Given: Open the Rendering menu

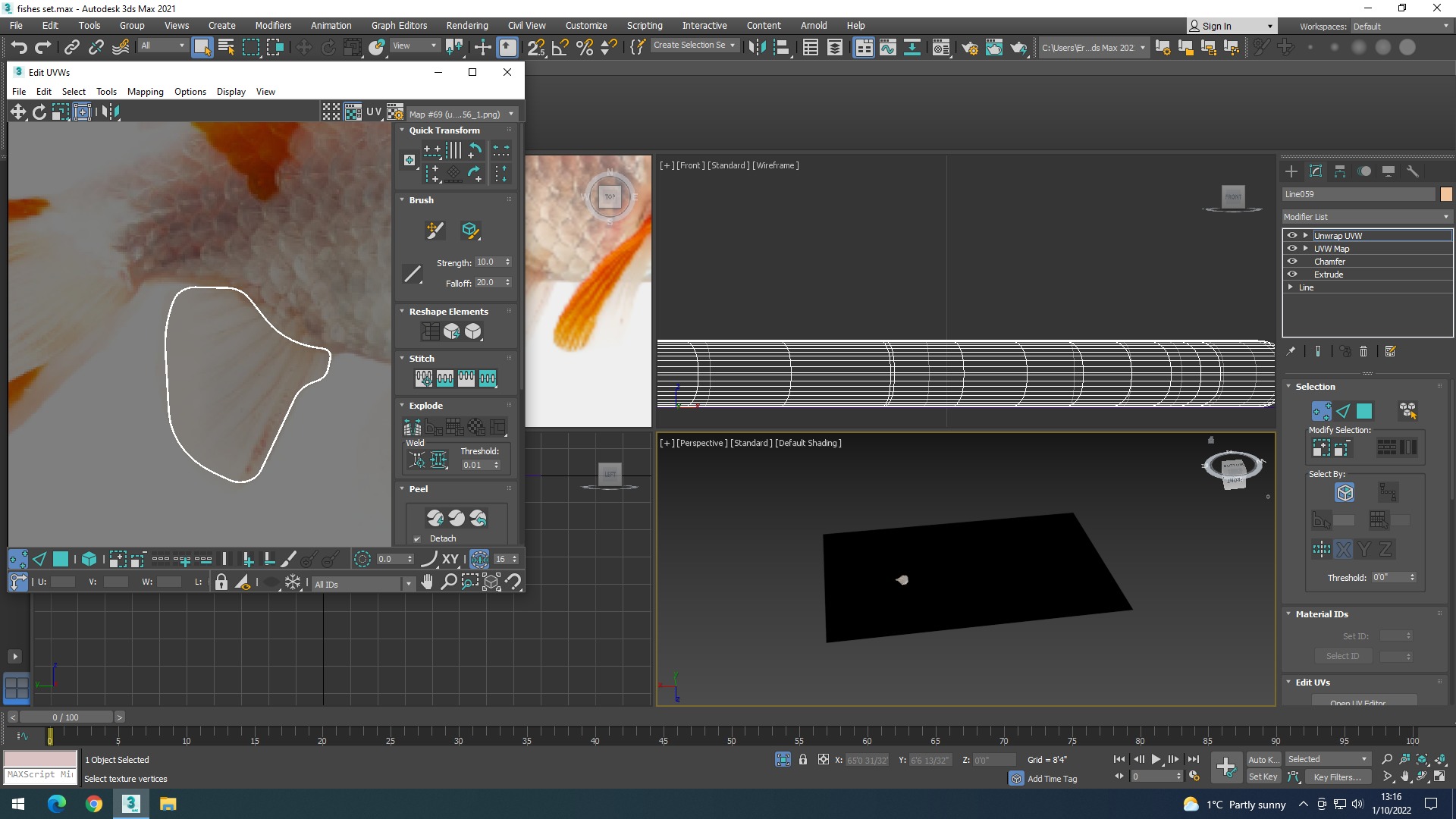Looking at the screenshot, I should pos(466,26).
